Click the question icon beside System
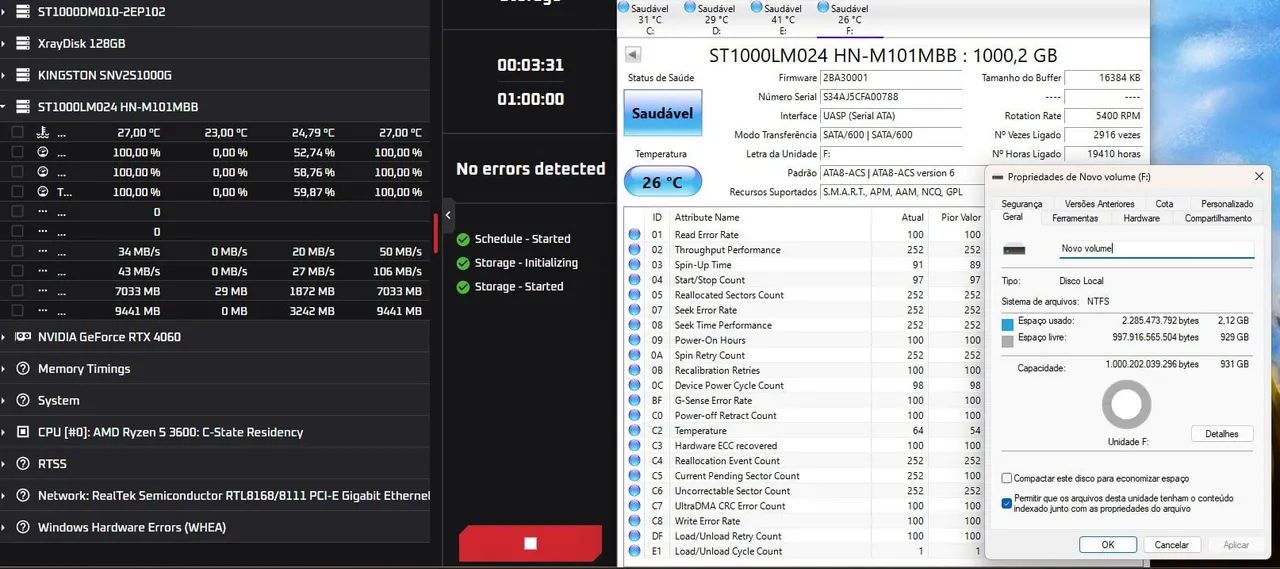Viewport: 1280px width, 569px height. [22, 401]
